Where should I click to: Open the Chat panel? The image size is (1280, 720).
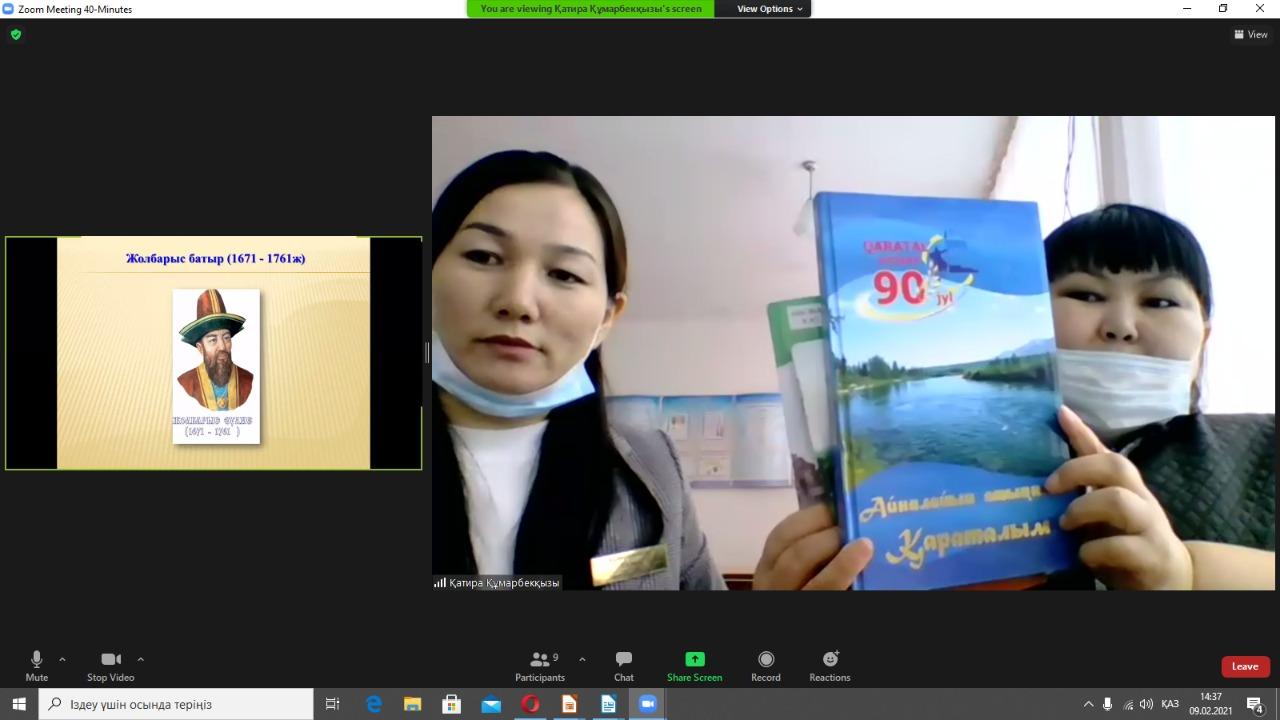pos(624,665)
